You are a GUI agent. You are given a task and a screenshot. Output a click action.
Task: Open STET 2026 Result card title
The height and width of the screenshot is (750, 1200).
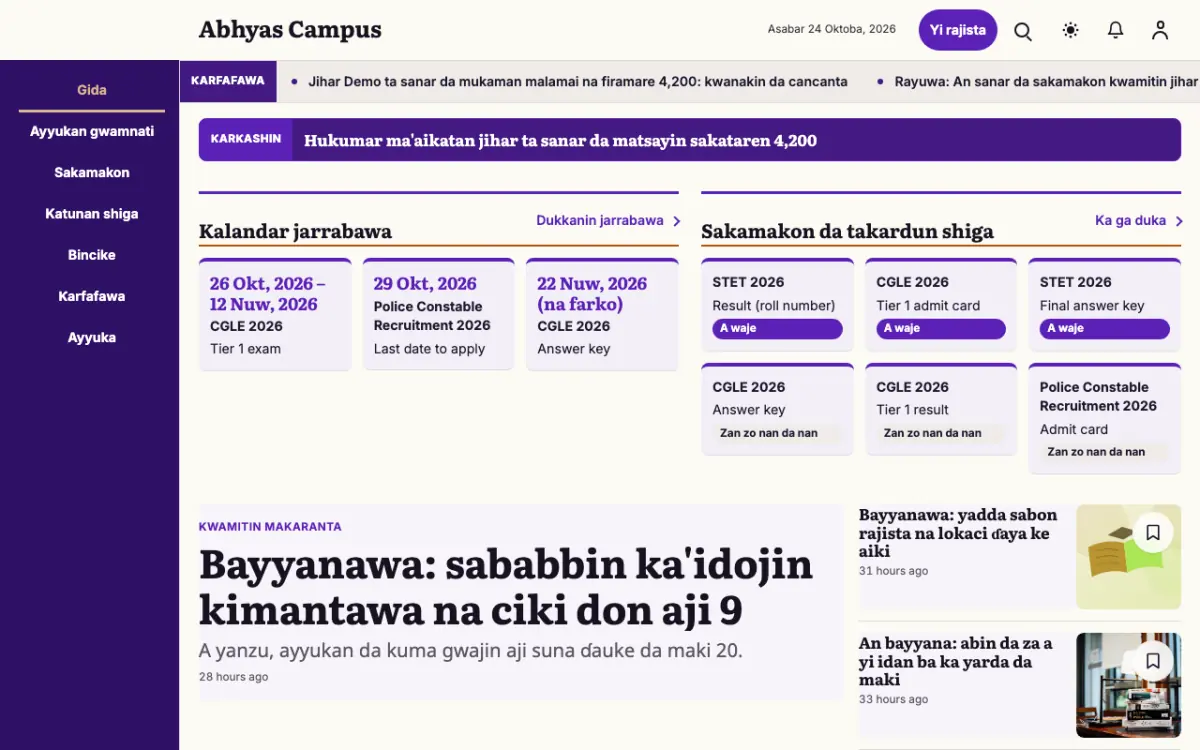[x=748, y=282]
